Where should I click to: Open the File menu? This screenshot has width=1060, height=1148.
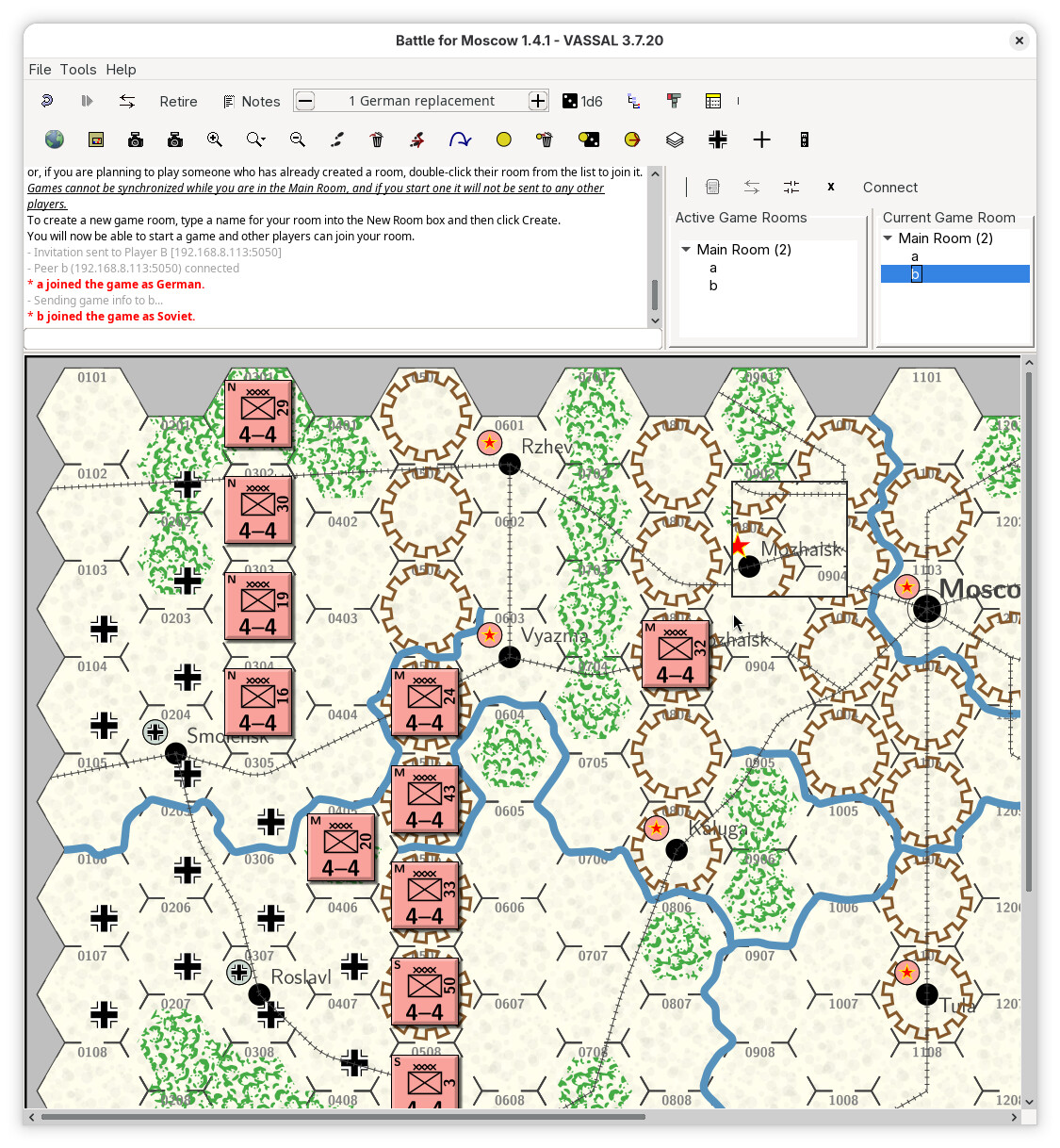coord(40,69)
